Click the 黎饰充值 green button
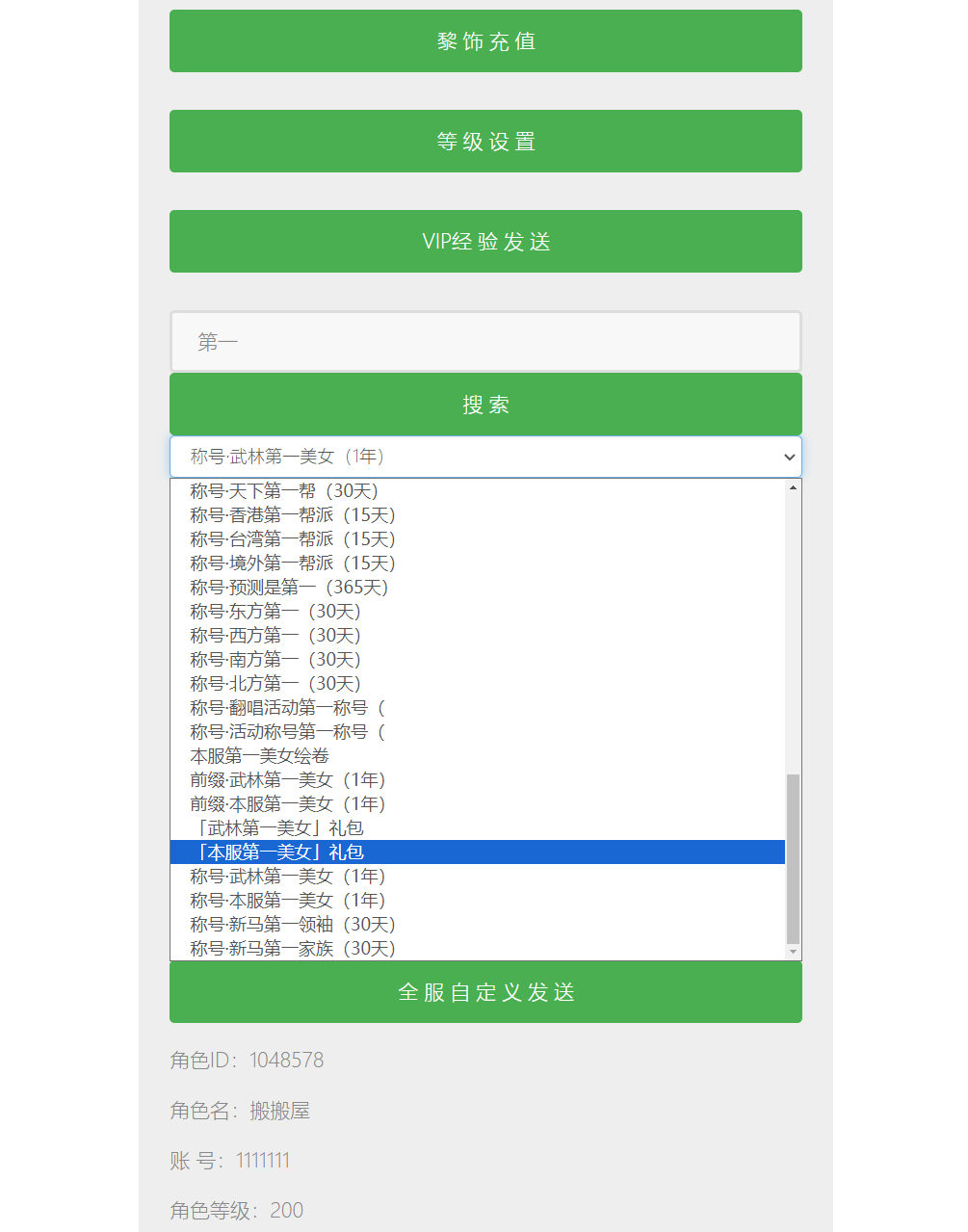Viewport: 968px width, 1232px height. [485, 41]
